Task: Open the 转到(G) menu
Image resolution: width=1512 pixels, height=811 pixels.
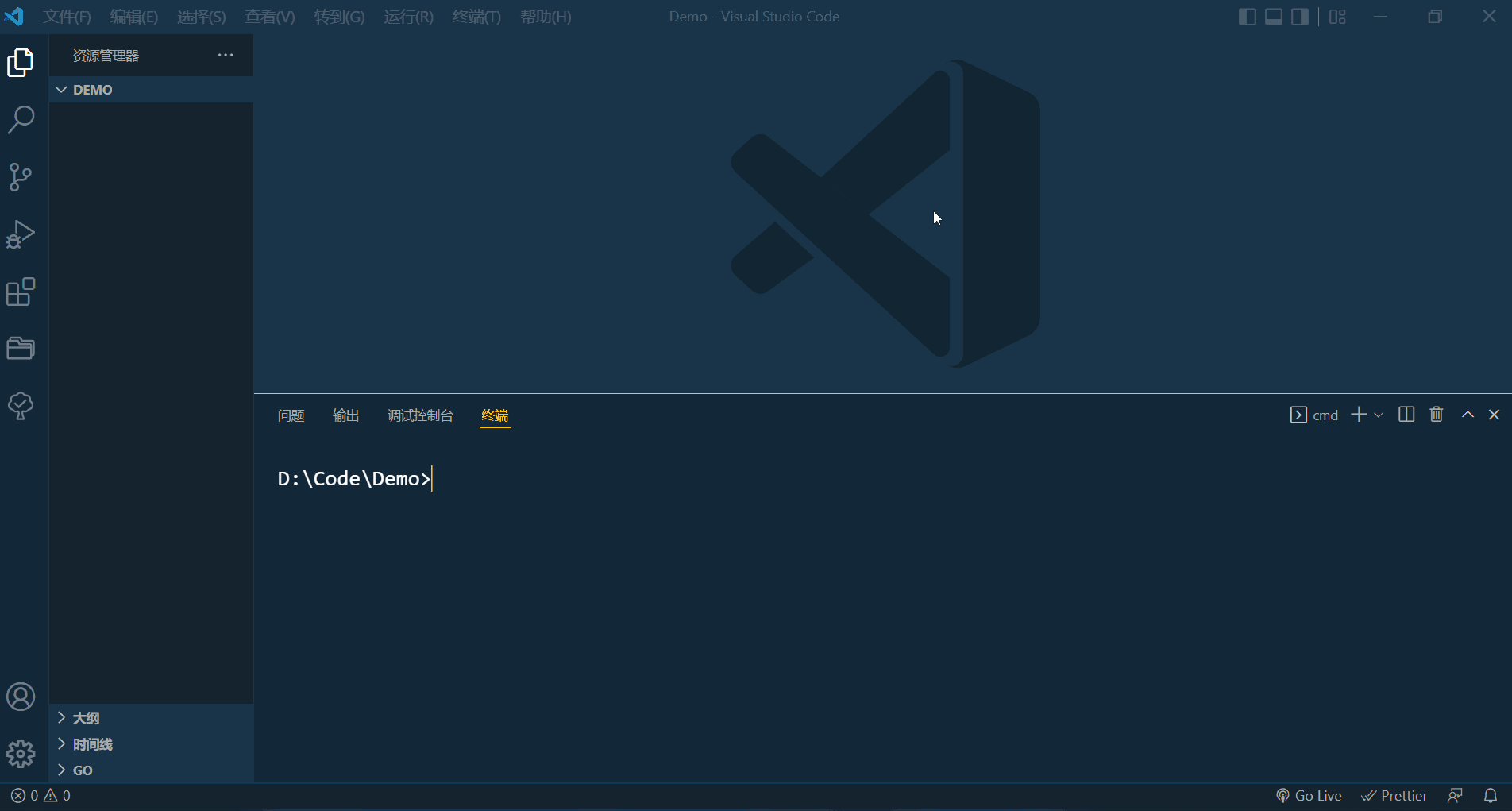Action: coord(339,17)
